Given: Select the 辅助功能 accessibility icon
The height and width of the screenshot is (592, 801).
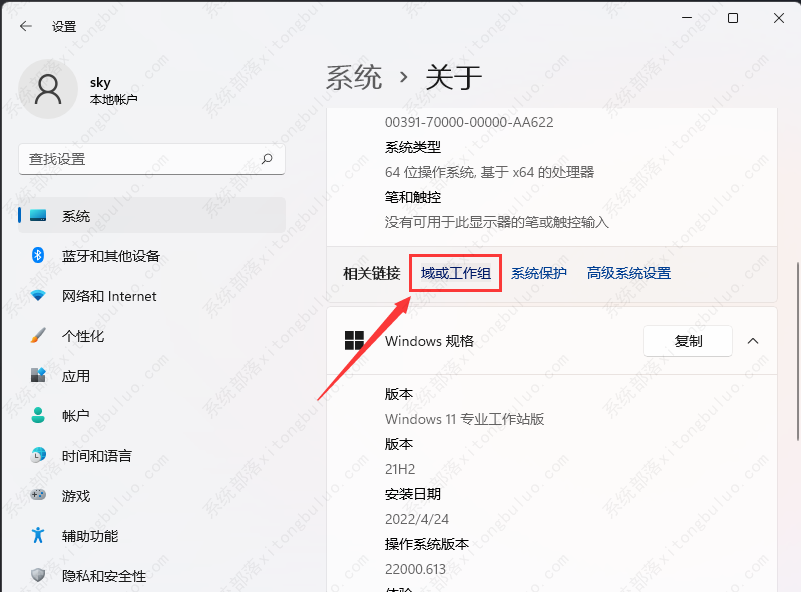Looking at the screenshot, I should [x=36, y=535].
